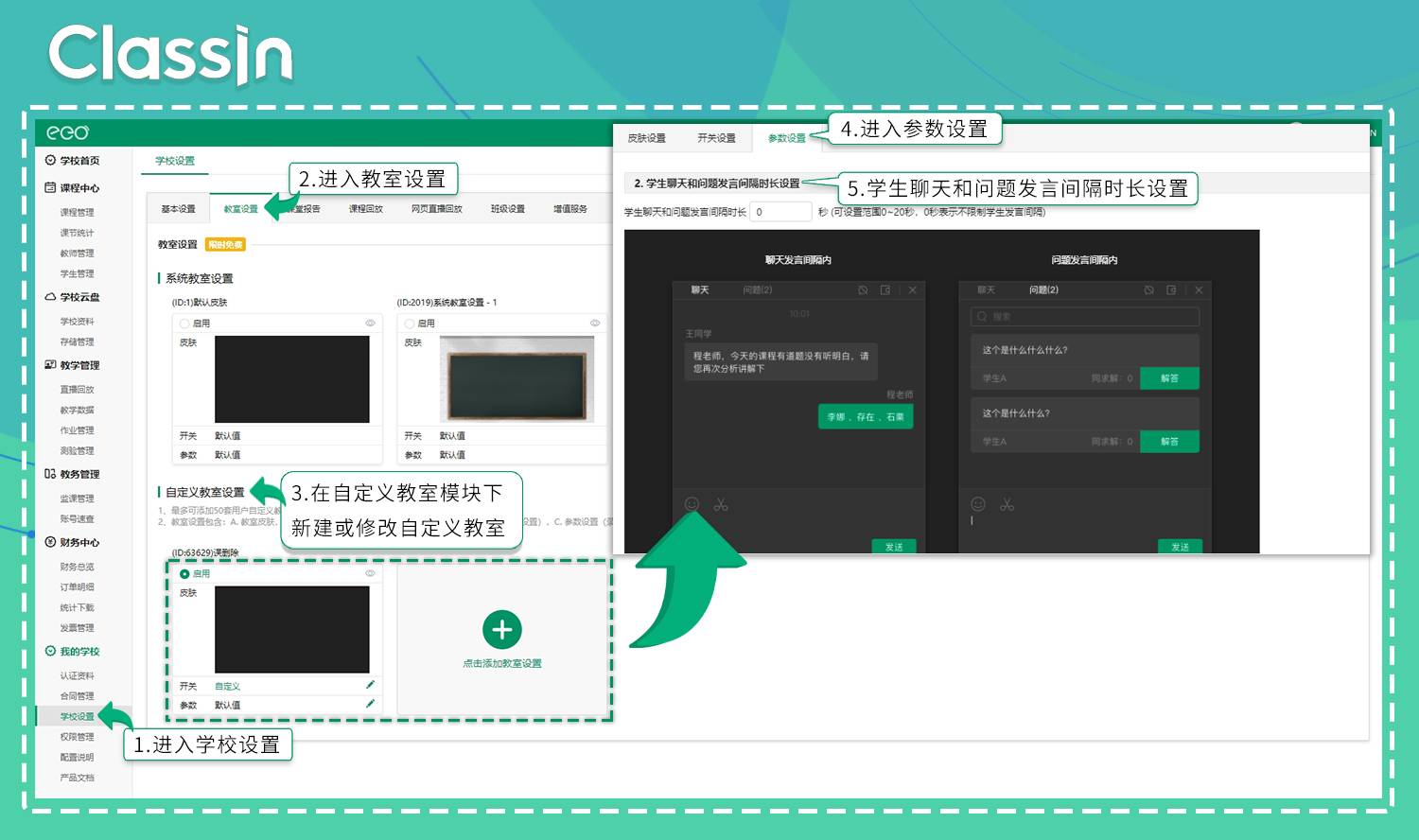1419x840 pixels.
Task: Click the pop-out icon in 问题发言间隔内 panel
Action: point(1171,290)
